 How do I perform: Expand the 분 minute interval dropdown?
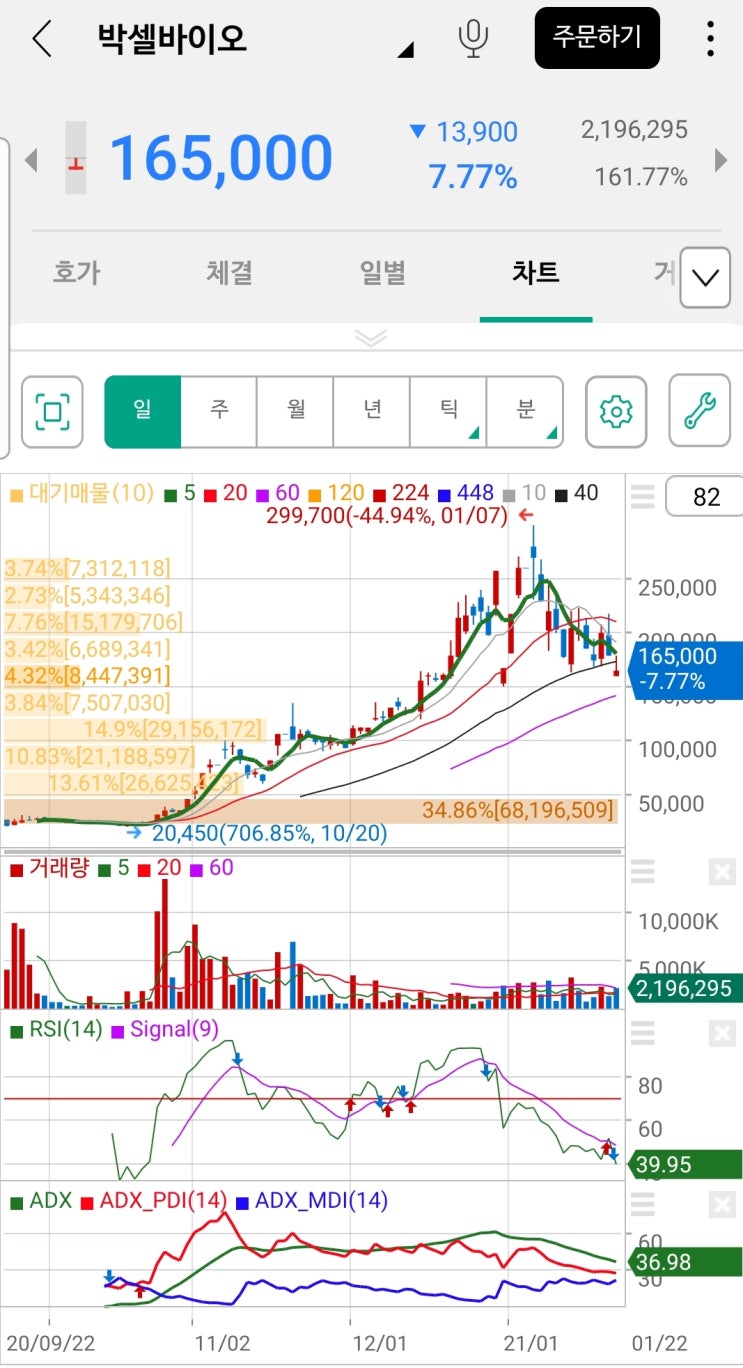coord(525,412)
